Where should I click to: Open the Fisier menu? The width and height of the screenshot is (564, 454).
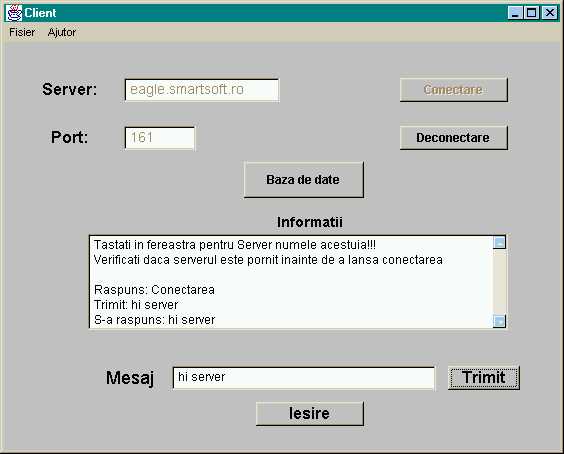coord(22,32)
